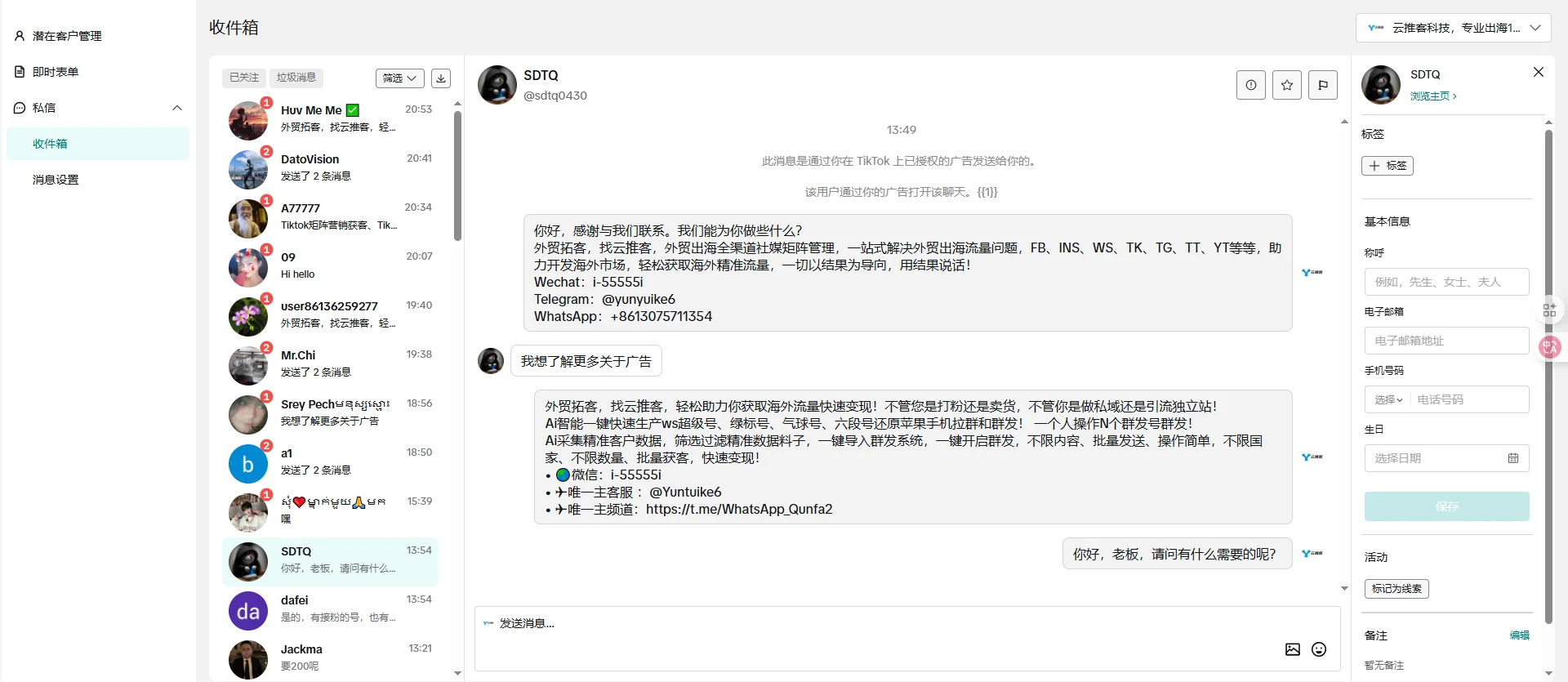Open the Jackma conversation
This screenshot has width=1568, height=682.
331,659
